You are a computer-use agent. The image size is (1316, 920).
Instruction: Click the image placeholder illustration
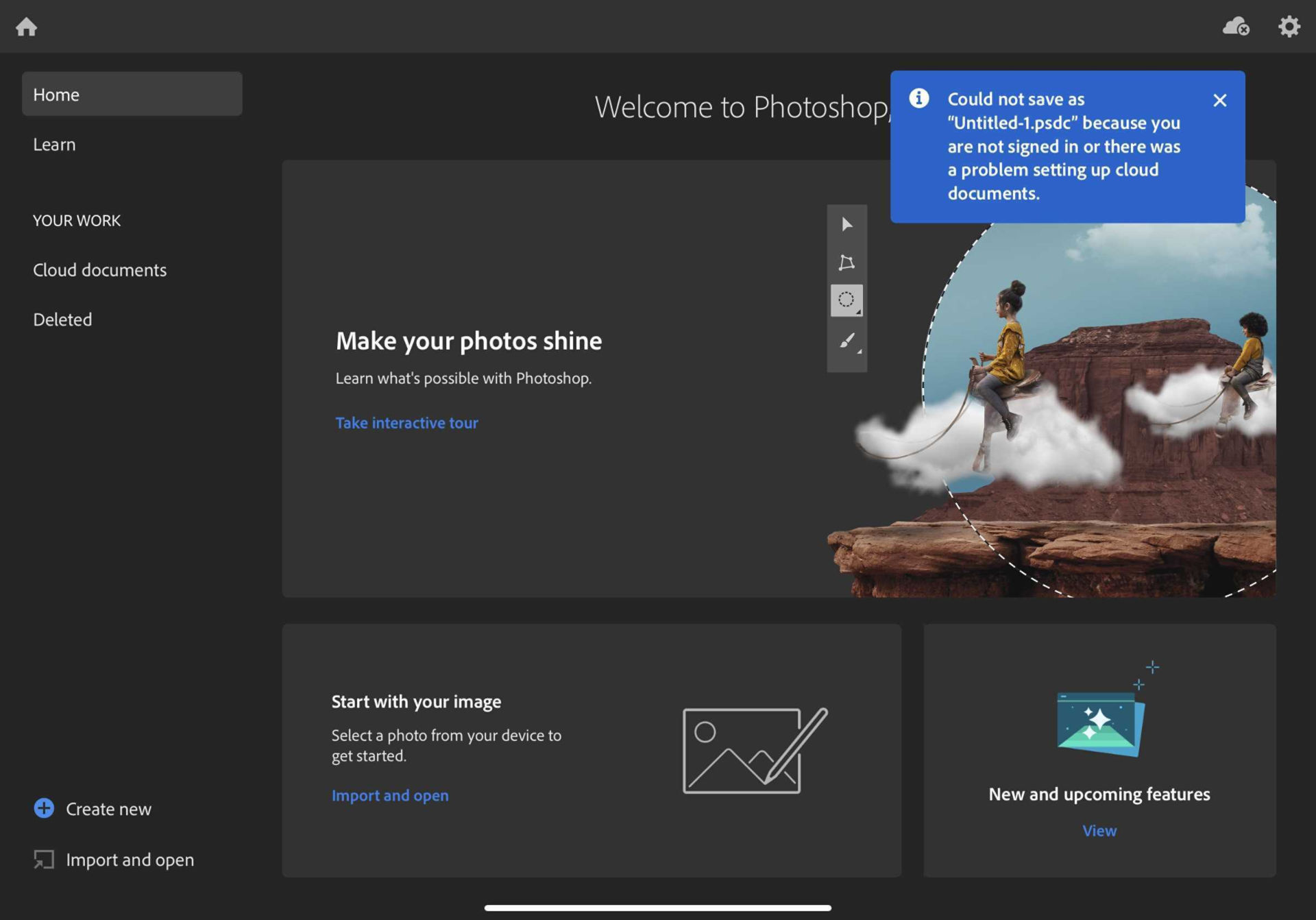(754, 751)
